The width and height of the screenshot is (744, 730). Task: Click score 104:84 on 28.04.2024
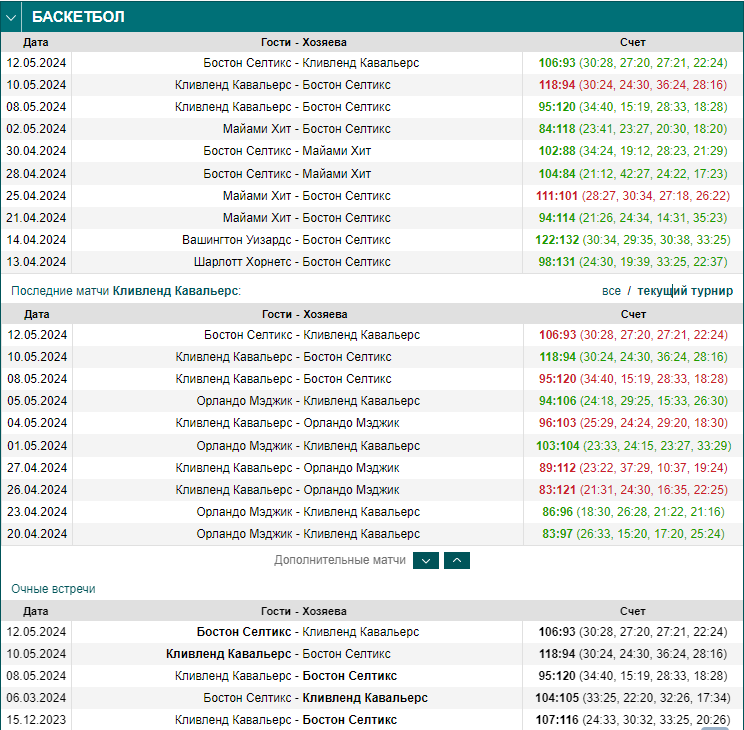pos(557,174)
